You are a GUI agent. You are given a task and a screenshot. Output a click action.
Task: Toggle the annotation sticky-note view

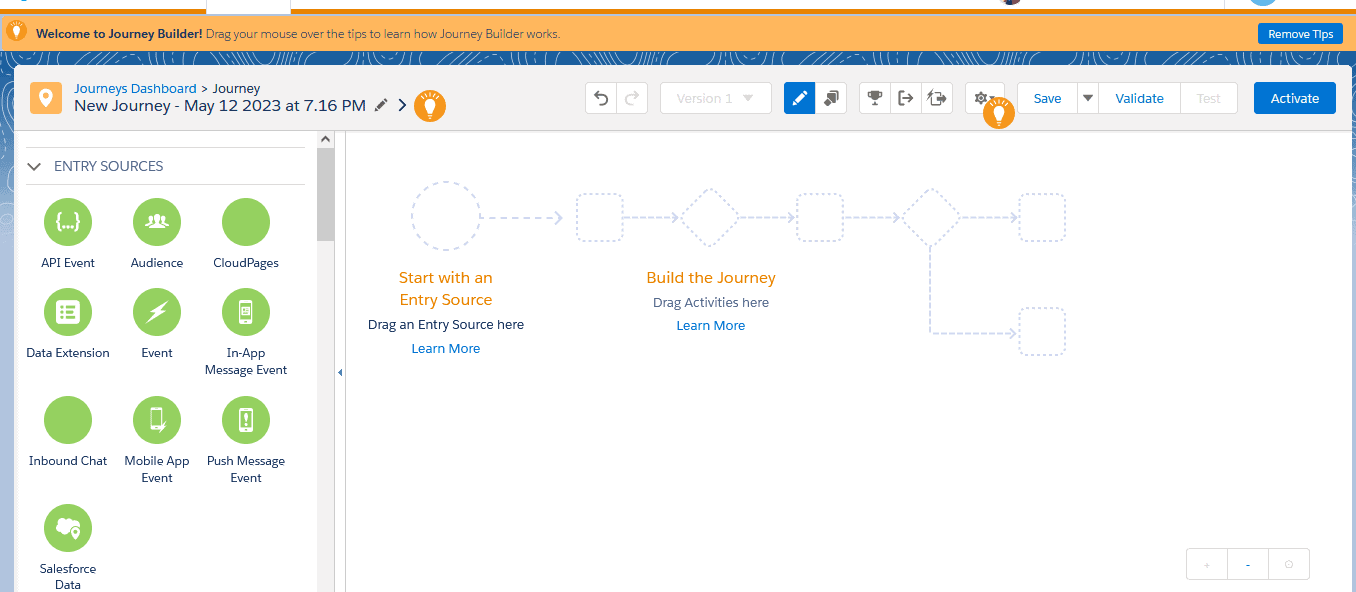[830, 97]
